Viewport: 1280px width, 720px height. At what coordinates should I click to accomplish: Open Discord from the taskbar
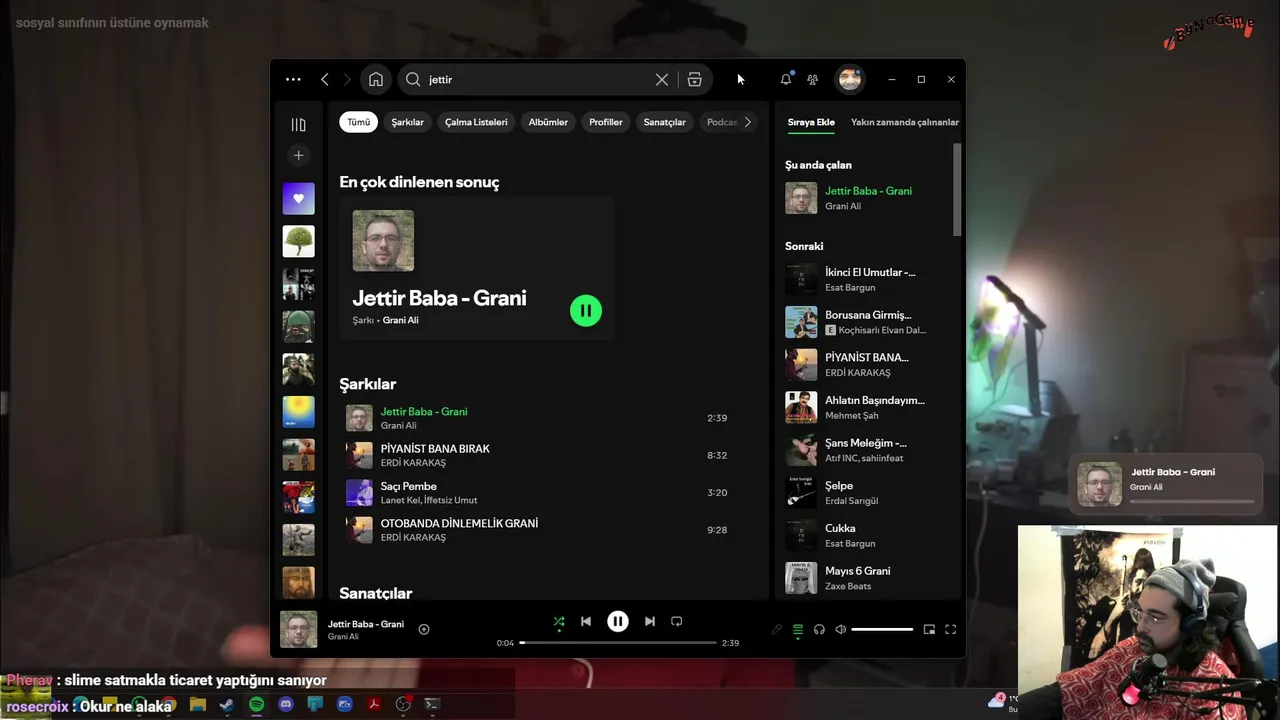coord(286,704)
